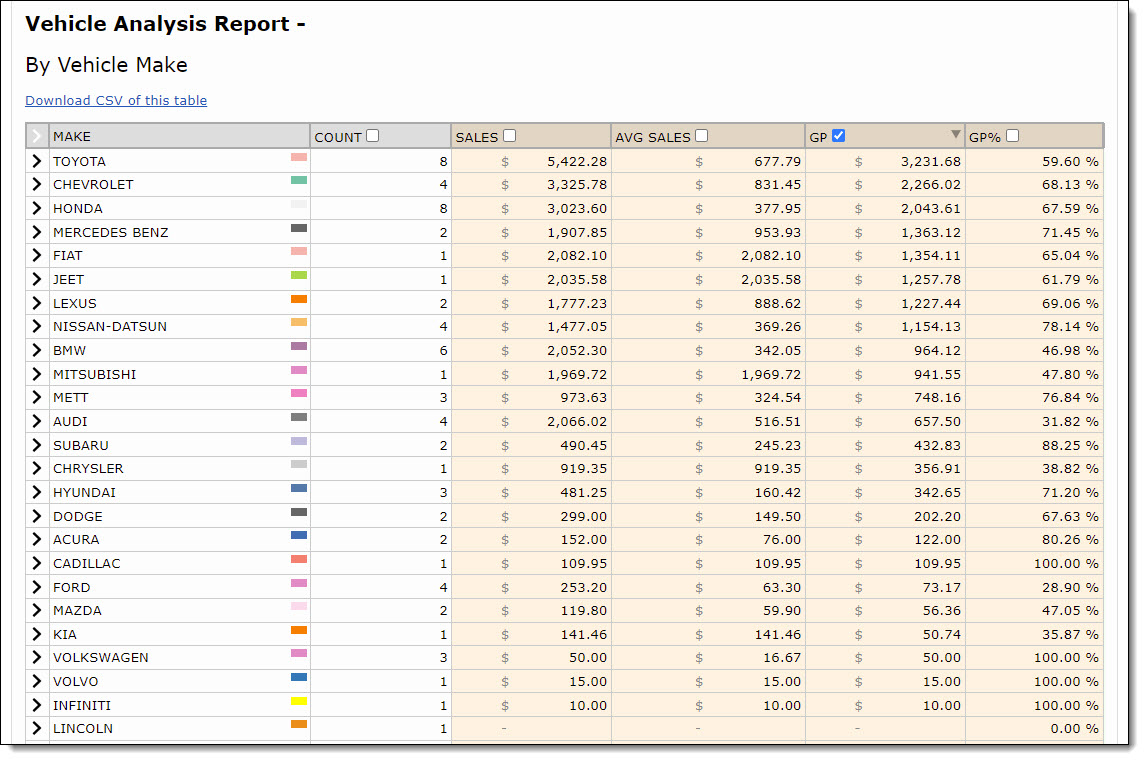Enable the SALES column checkbox
This screenshot has height=760, width=1144.
click(x=509, y=136)
